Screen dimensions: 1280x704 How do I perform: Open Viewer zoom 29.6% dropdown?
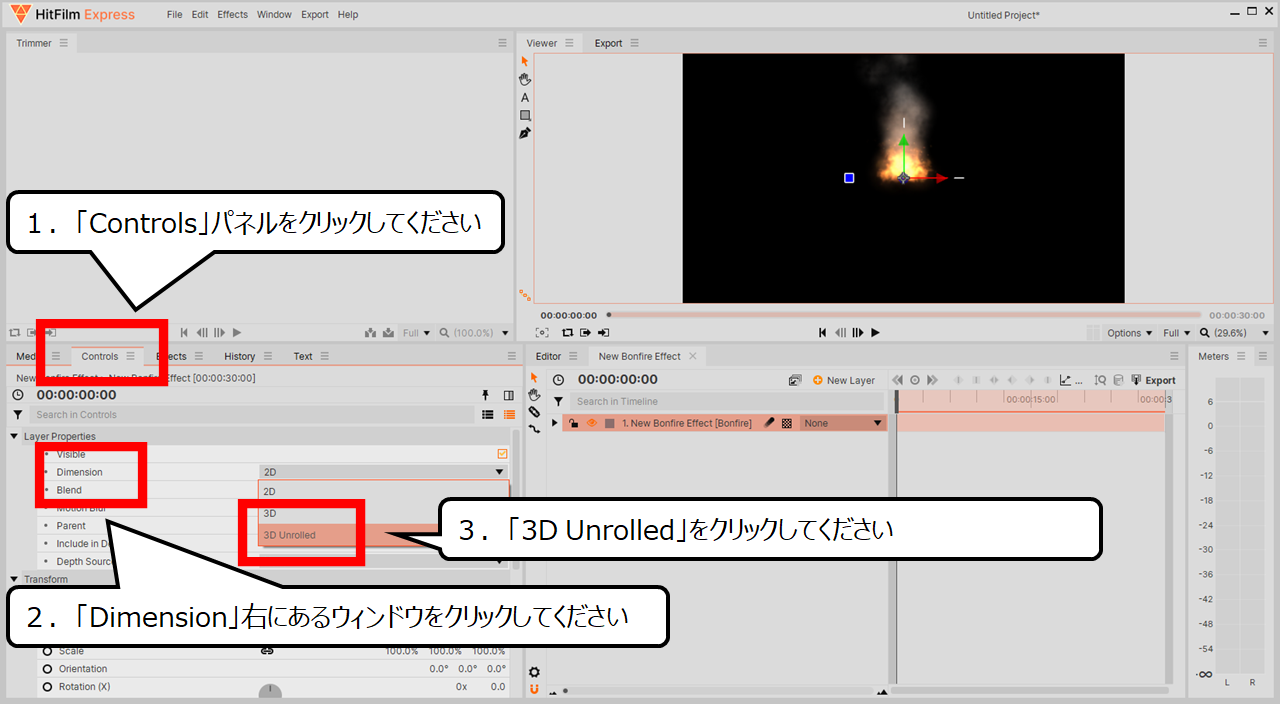click(x=1235, y=333)
